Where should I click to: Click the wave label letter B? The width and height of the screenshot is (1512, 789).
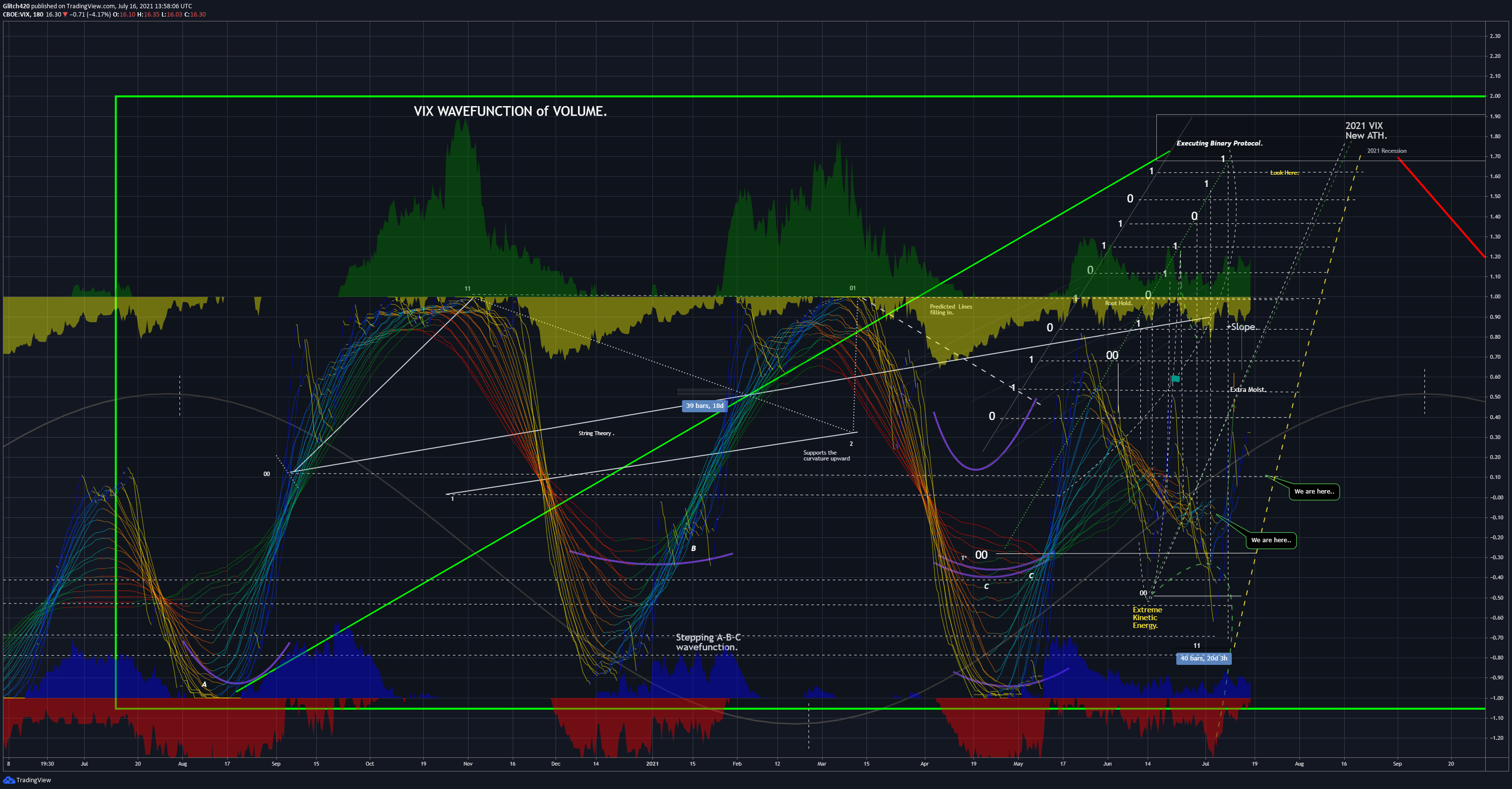point(693,548)
